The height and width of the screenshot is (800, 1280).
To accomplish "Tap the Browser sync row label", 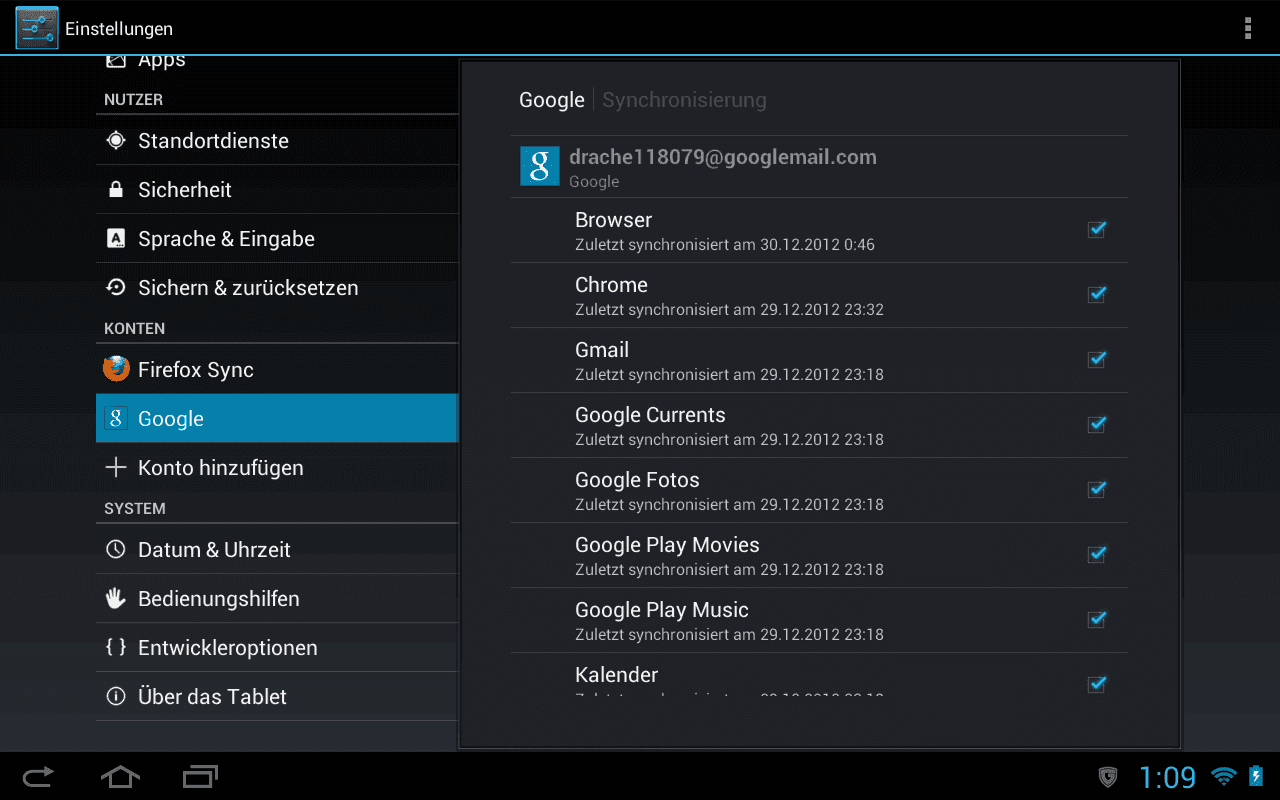I will (x=613, y=220).
